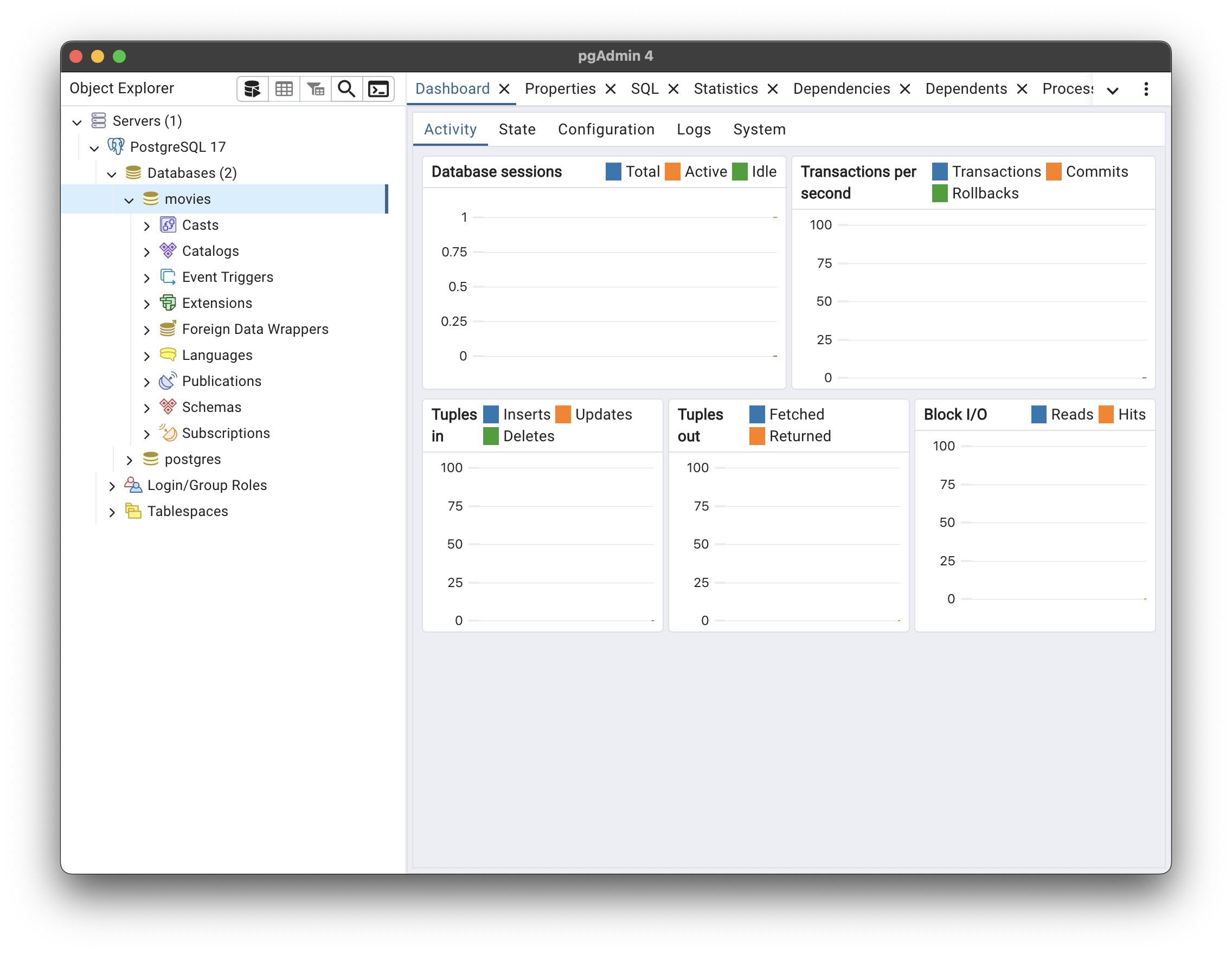The width and height of the screenshot is (1232, 954).
Task: Click the blue Total legend swatch
Action: click(x=613, y=171)
